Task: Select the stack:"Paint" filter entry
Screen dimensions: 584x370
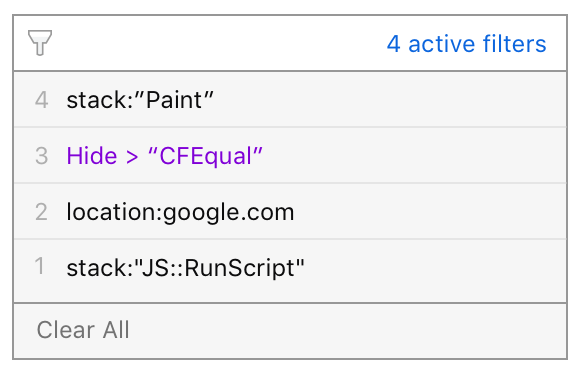Action: point(290,99)
